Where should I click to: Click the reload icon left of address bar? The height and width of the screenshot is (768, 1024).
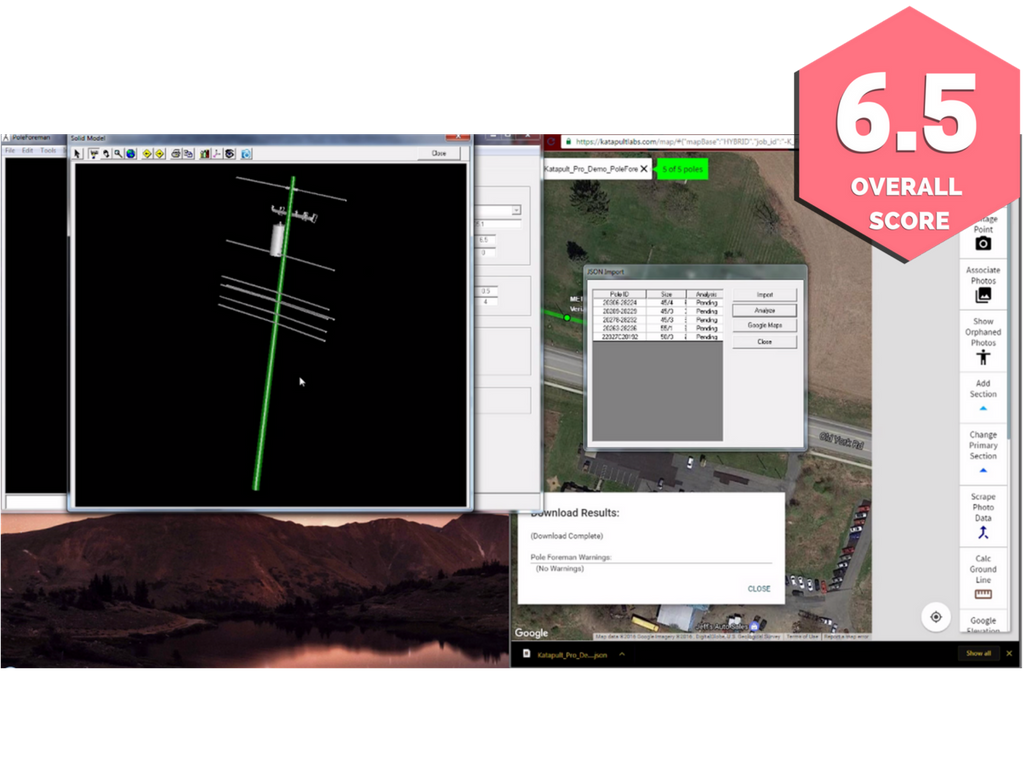(551, 142)
